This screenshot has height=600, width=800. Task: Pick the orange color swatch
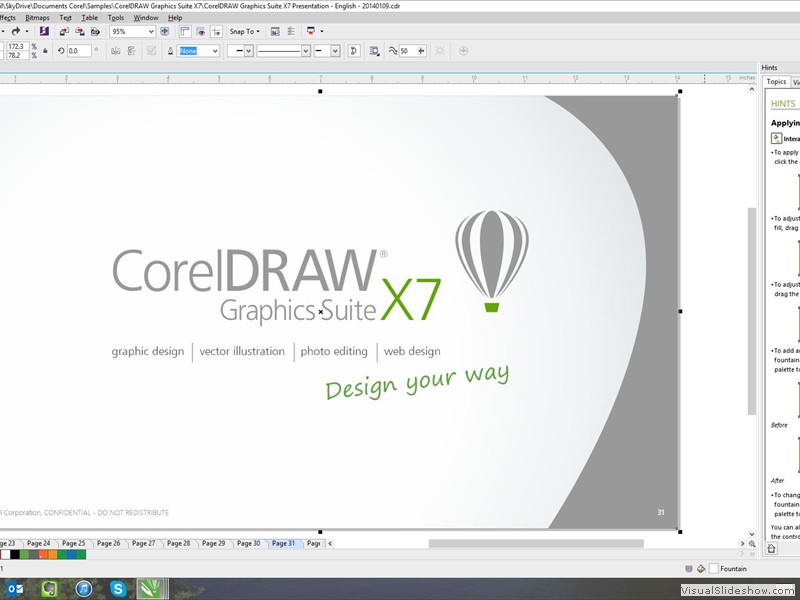53,555
